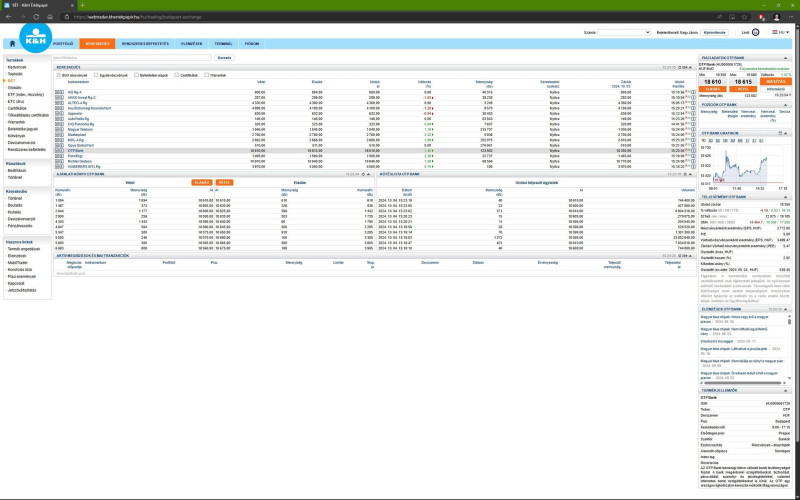Focus the instrument search input field
800x500 pixels.
click(132, 58)
